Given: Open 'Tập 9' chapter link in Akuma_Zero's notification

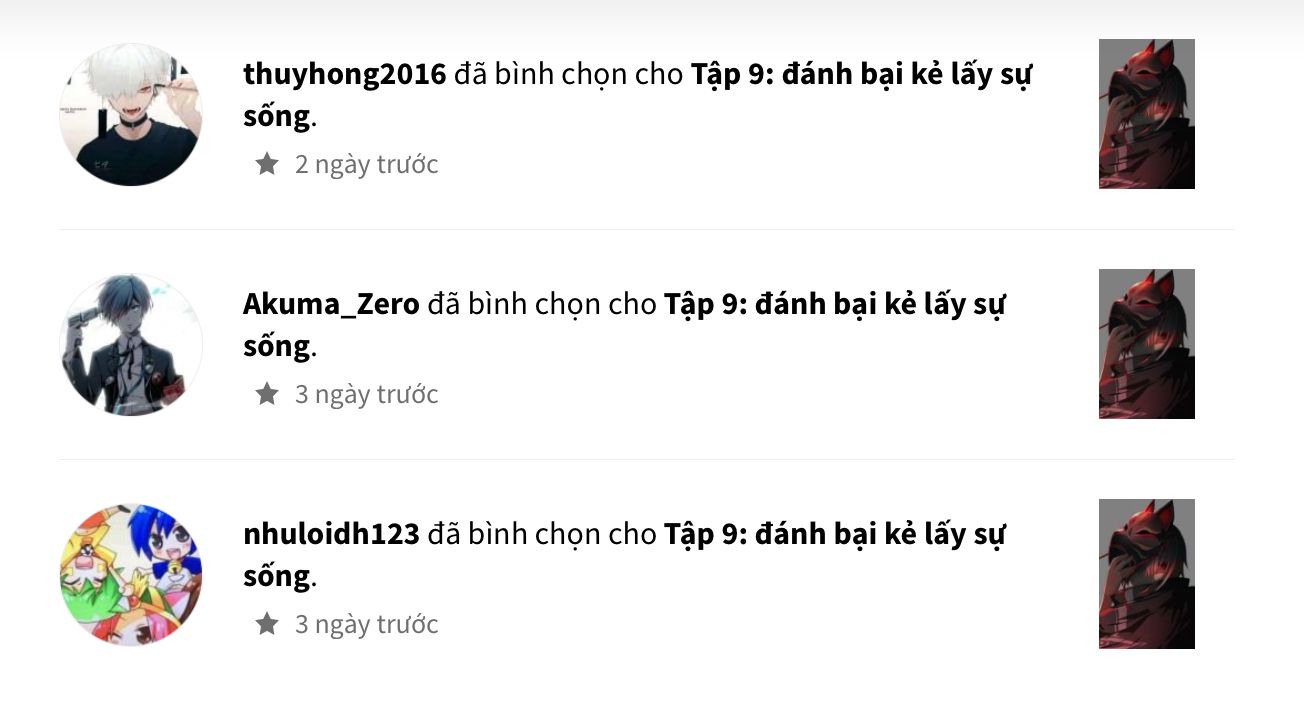Looking at the screenshot, I should coord(624,325).
